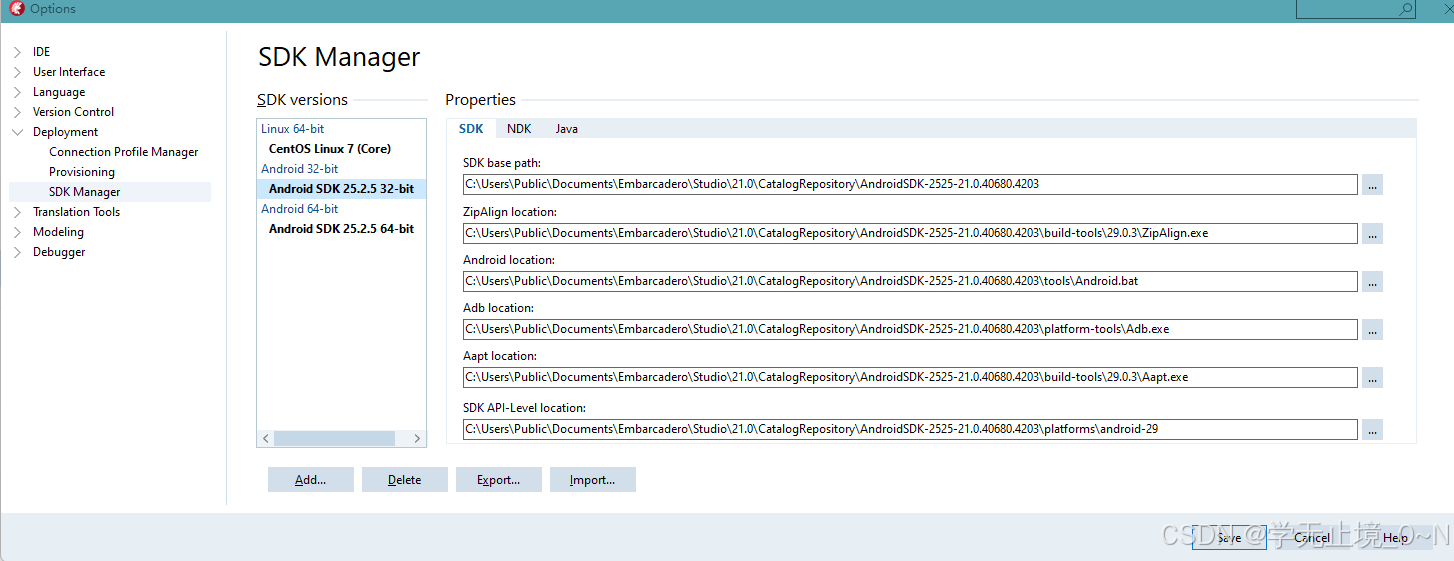Click the Add... button
This screenshot has width=1454, height=561.
[x=311, y=480]
